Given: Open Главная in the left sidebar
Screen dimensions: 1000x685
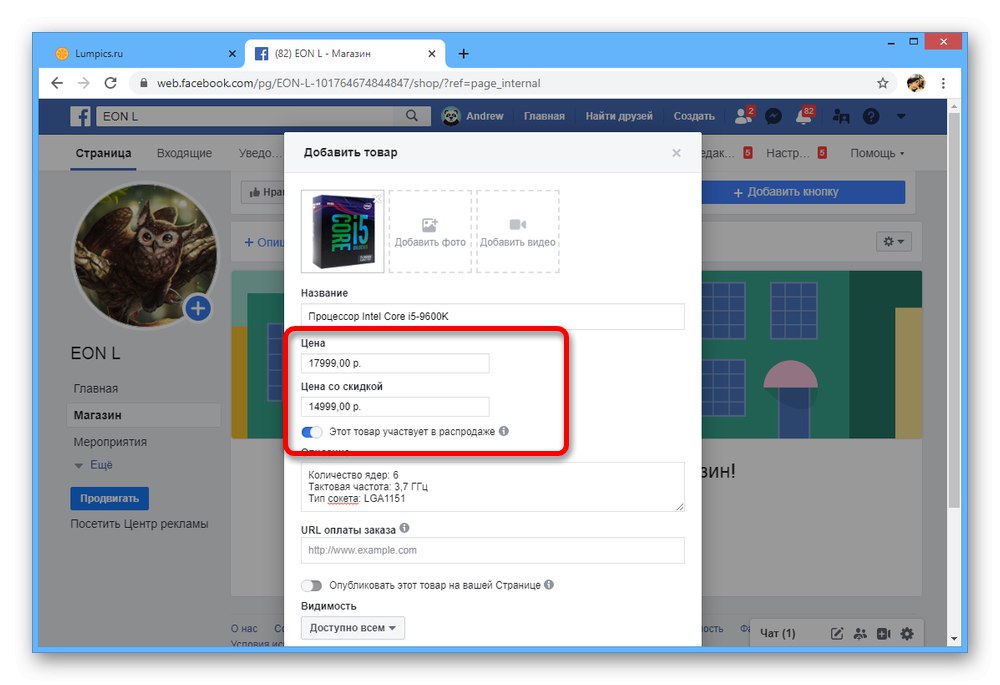Looking at the screenshot, I should [96, 388].
